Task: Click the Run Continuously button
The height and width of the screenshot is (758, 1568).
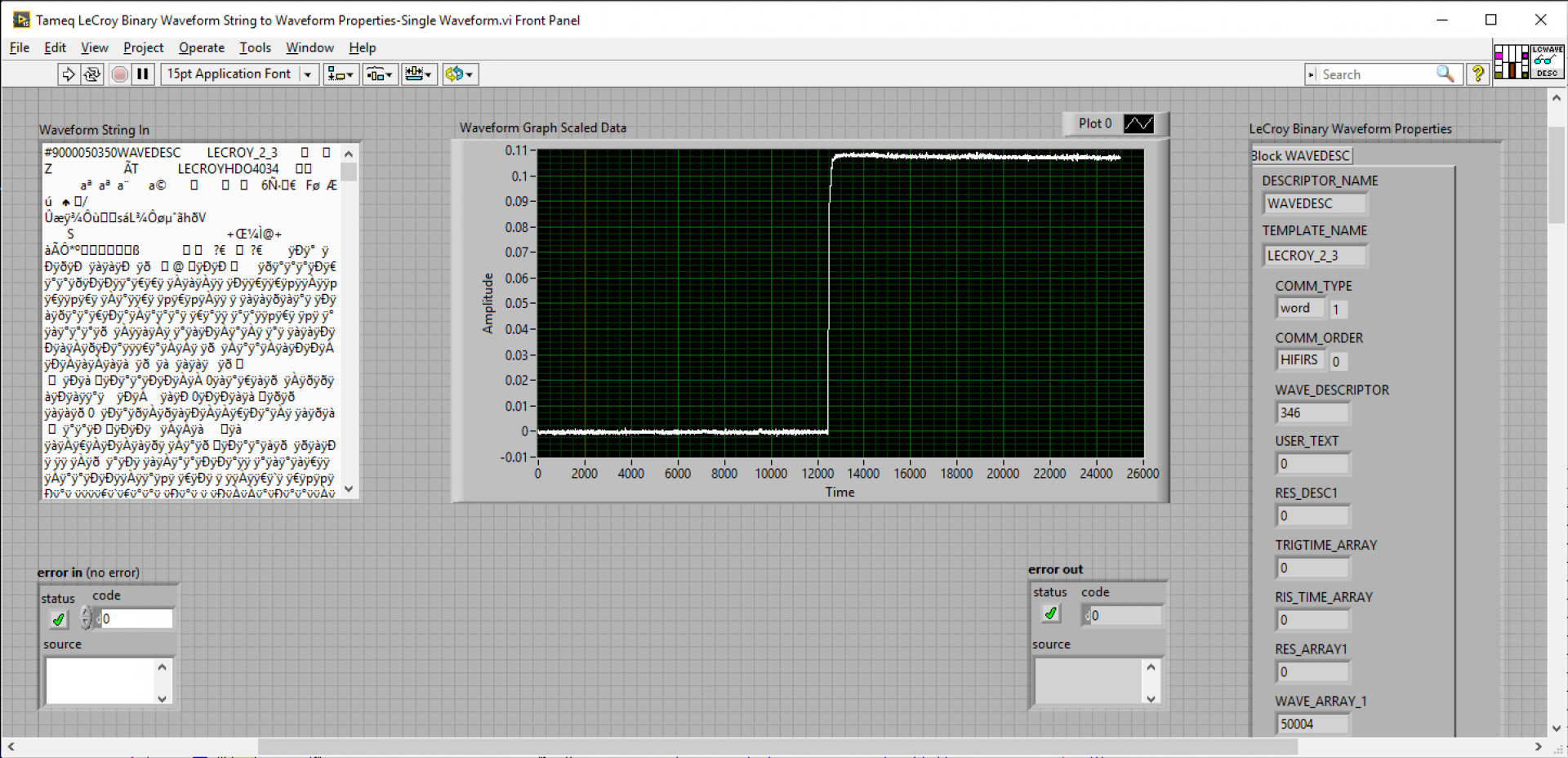Action: pyautogui.click(x=92, y=74)
